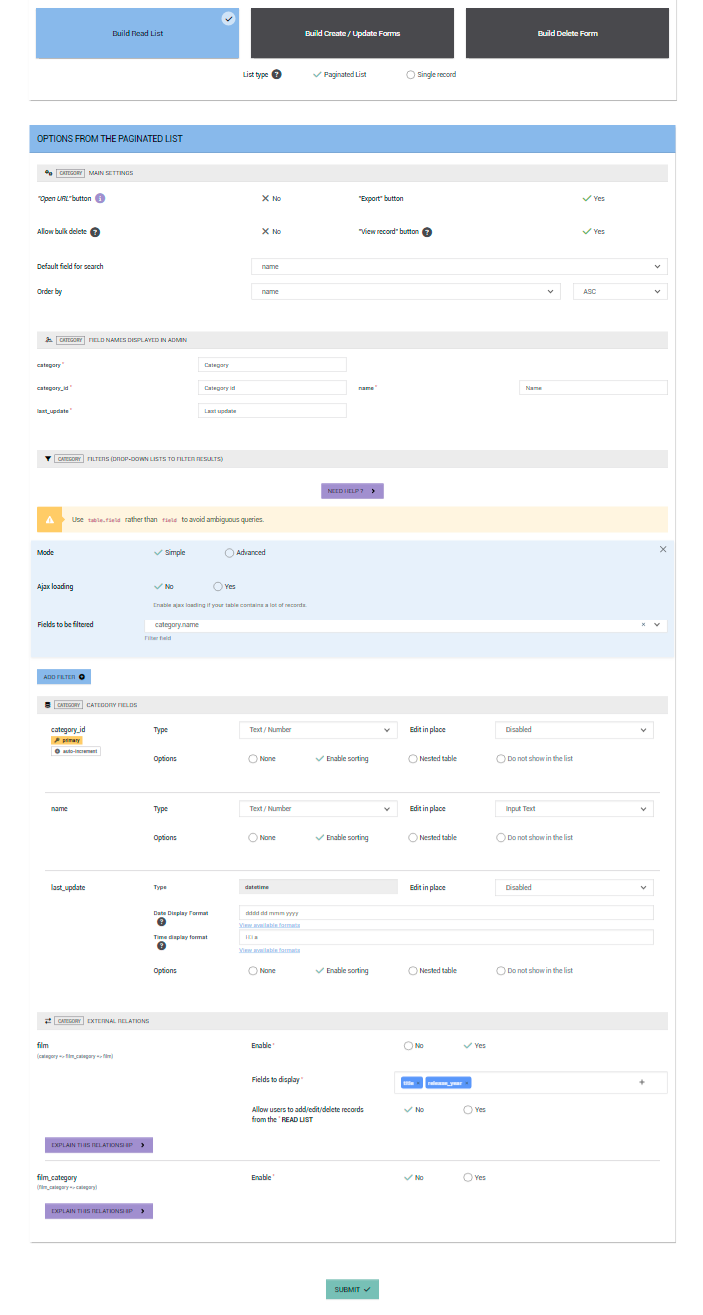Click the List type help icon
This screenshot has width=703, height=1315.
pyautogui.click(x=277, y=74)
